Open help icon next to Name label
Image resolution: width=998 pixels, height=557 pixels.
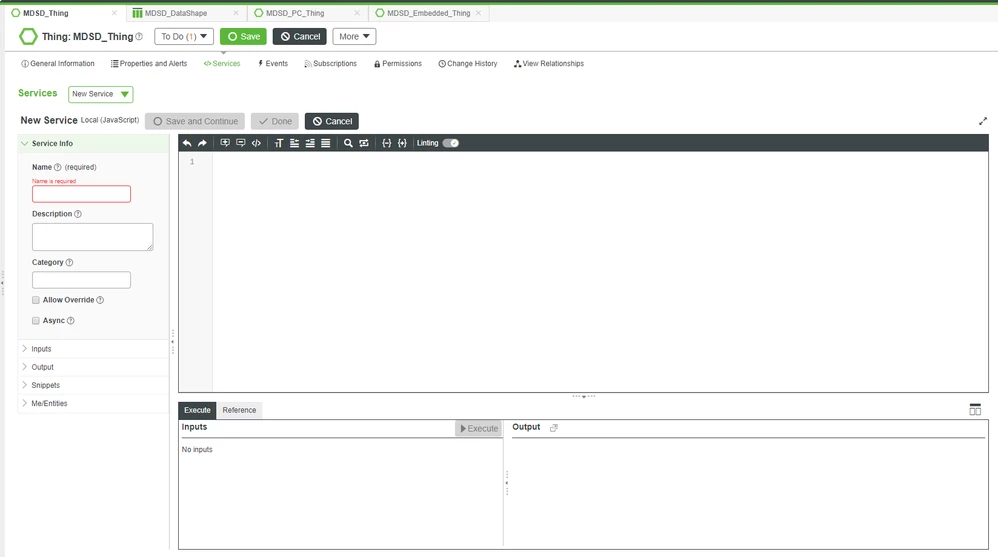tap(57, 167)
